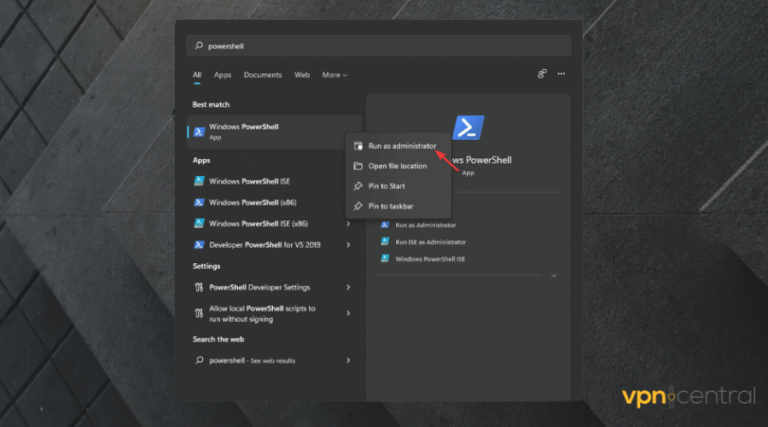Click the Pin to taskbar pin icon
Image resolution: width=768 pixels, height=427 pixels.
pos(358,206)
